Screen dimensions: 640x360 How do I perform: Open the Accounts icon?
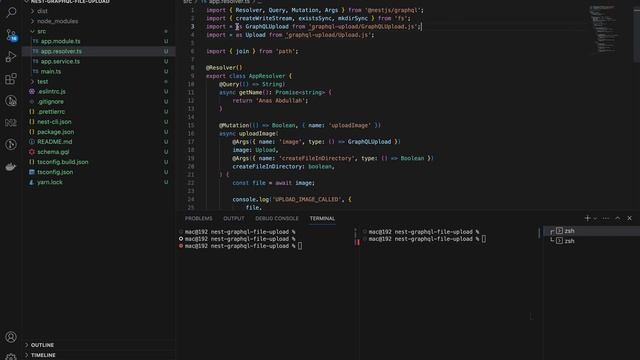point(11,337)
